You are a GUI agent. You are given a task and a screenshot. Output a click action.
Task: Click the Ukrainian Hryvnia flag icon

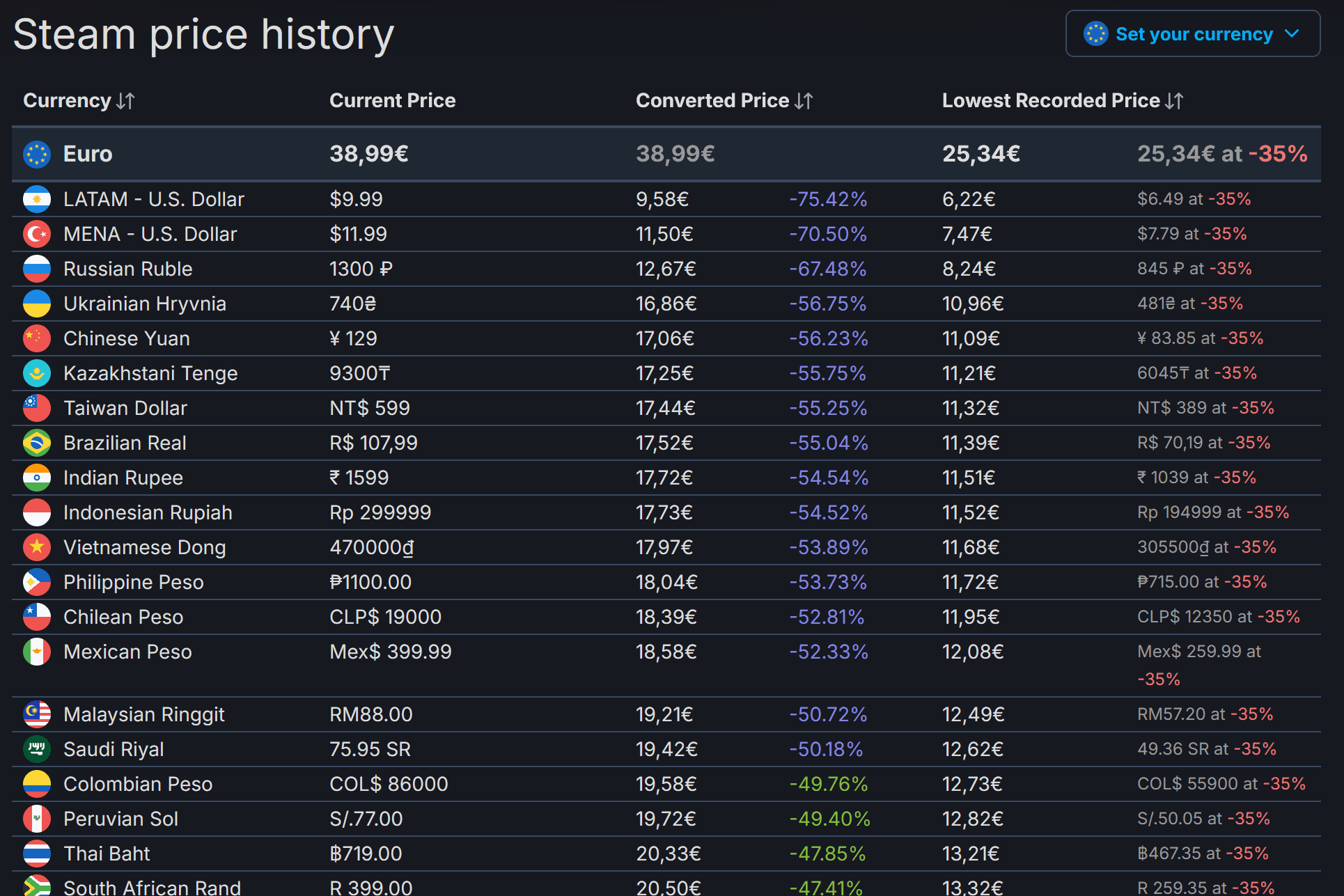[36, 304]
